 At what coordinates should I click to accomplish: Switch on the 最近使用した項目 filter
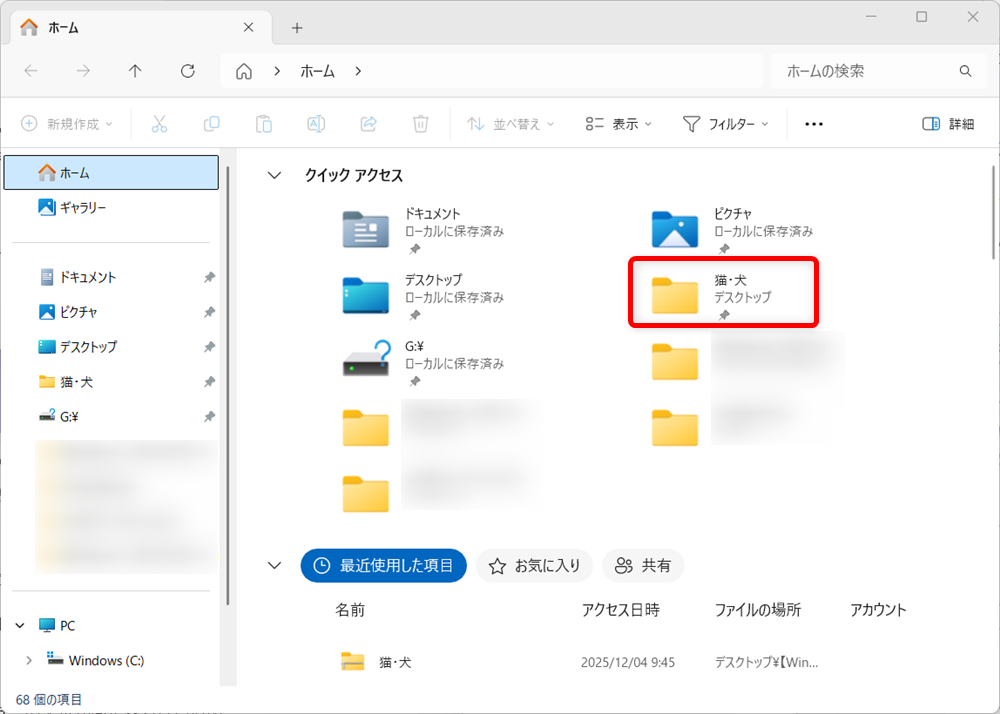click(x=383, y=565)
